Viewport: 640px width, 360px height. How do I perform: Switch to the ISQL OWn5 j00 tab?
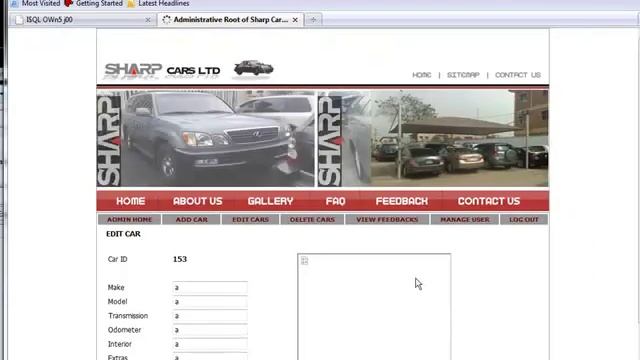click(83, 20)
